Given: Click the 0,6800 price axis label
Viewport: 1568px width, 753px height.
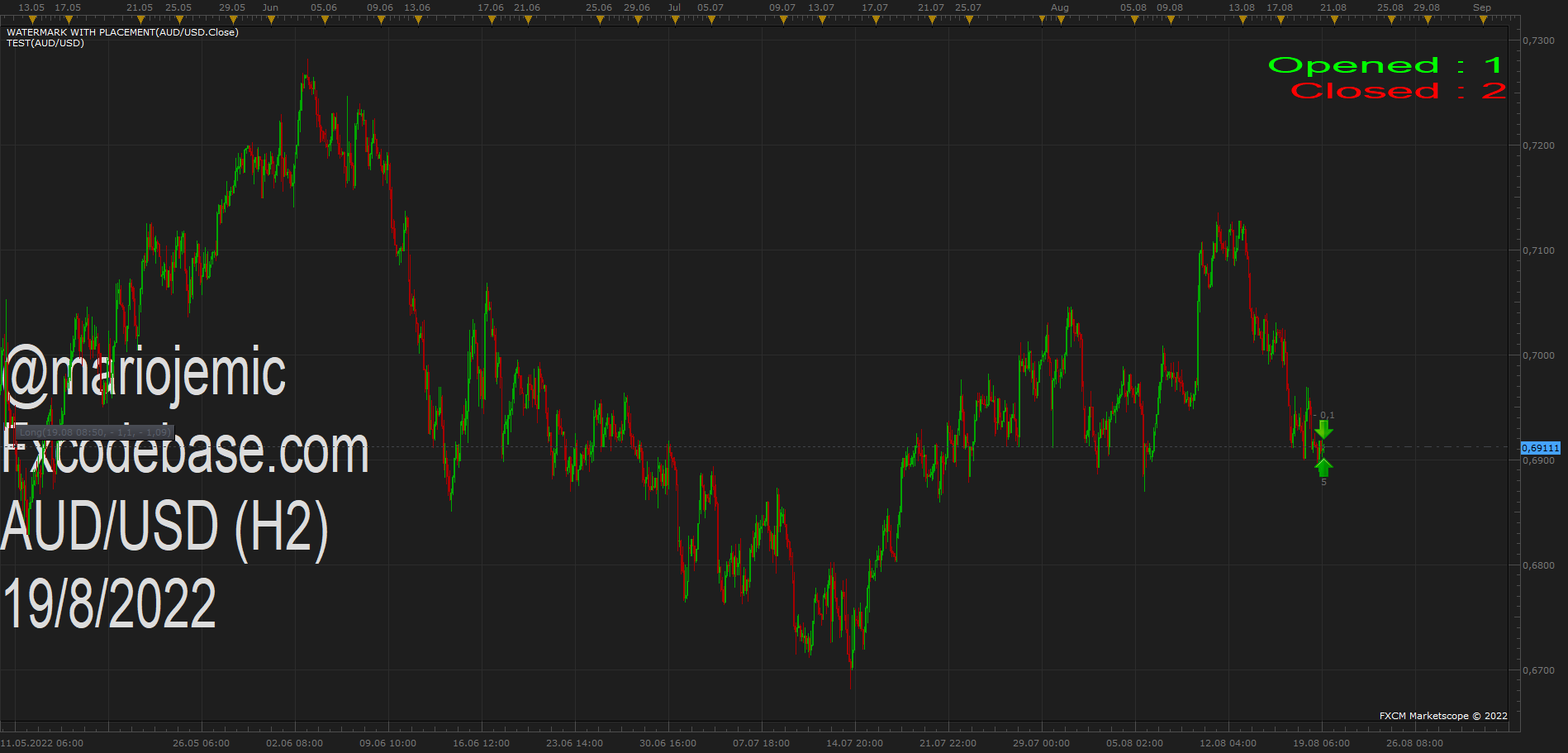Looking at the screenshot, I should coord(1538,565).
